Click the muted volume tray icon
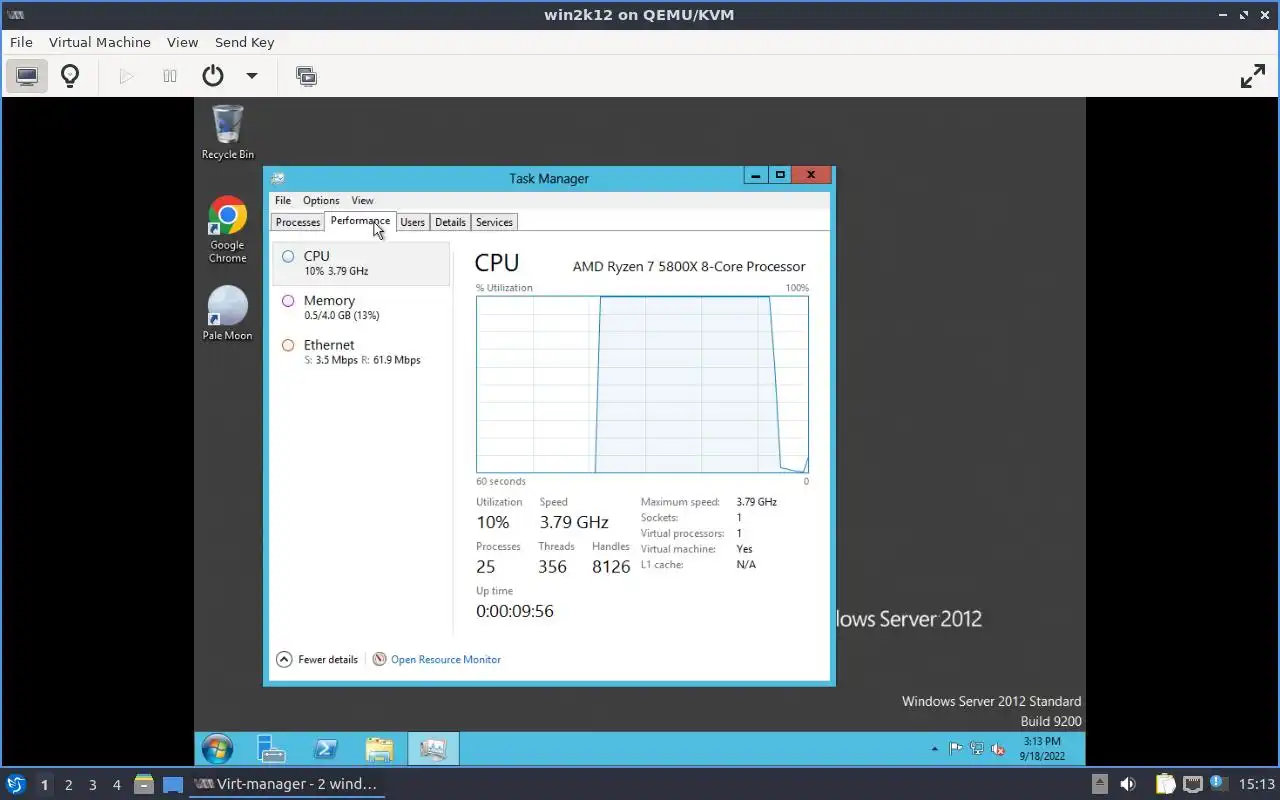 coord(997,748)
